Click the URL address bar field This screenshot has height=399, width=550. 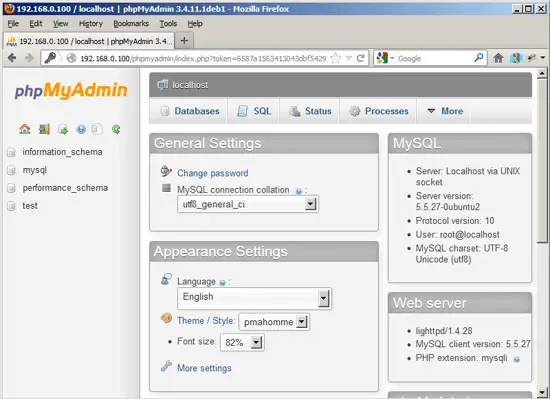tap(204, 58)
